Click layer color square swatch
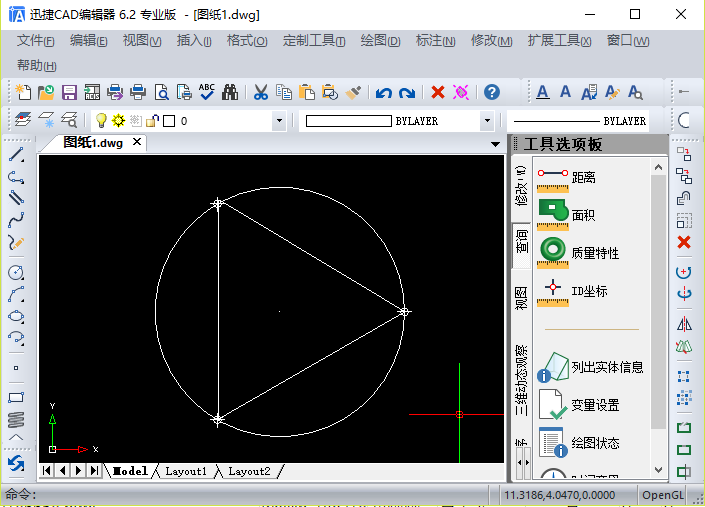This screenshot has height=507, width=705. tap(169, 121)
